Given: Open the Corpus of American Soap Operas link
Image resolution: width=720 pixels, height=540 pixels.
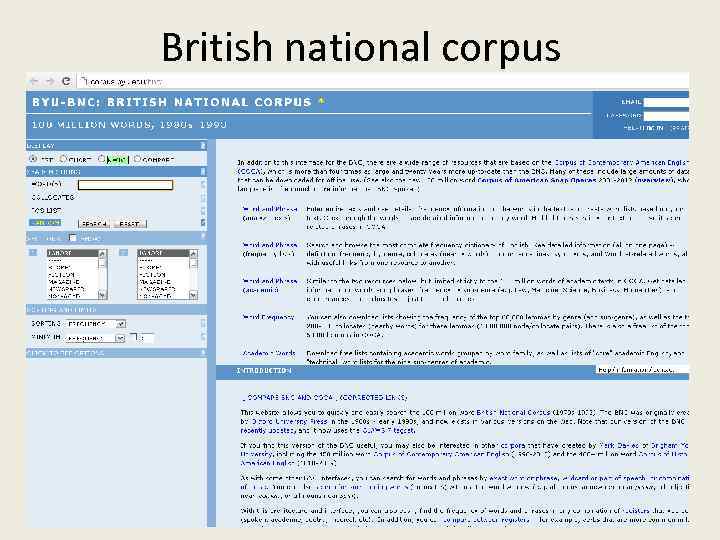Looking at the screenshot, I should coord(536,180).
